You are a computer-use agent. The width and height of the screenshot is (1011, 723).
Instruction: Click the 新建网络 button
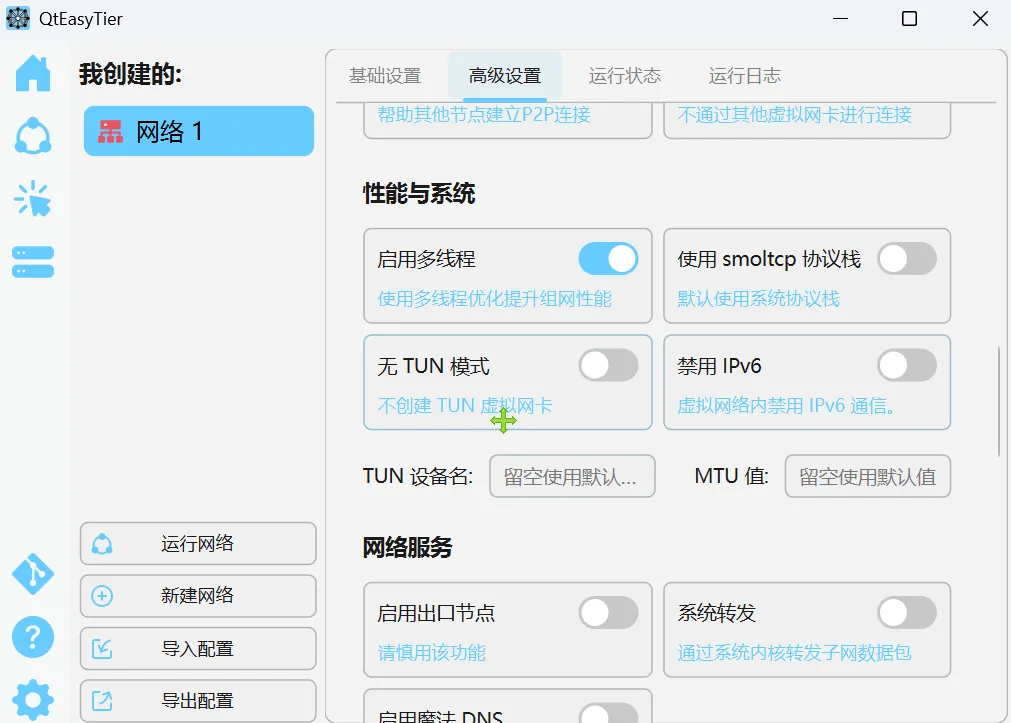point(198,596)
